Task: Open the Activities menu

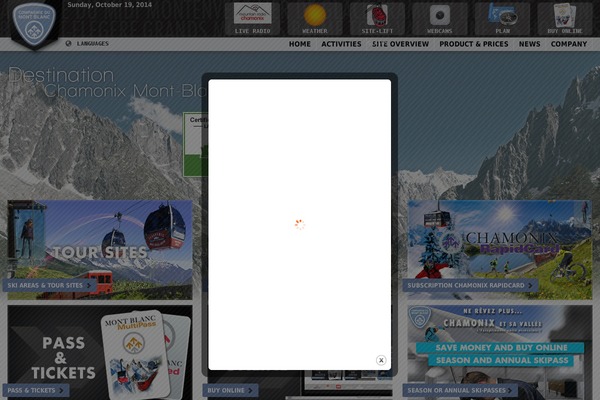Action: click(341, 44)
